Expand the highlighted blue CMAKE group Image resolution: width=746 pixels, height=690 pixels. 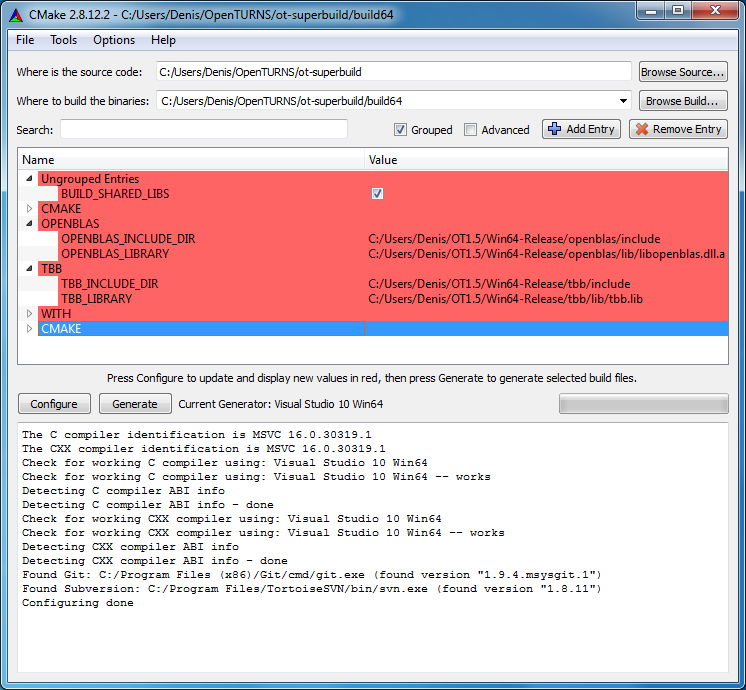[29, 328]
